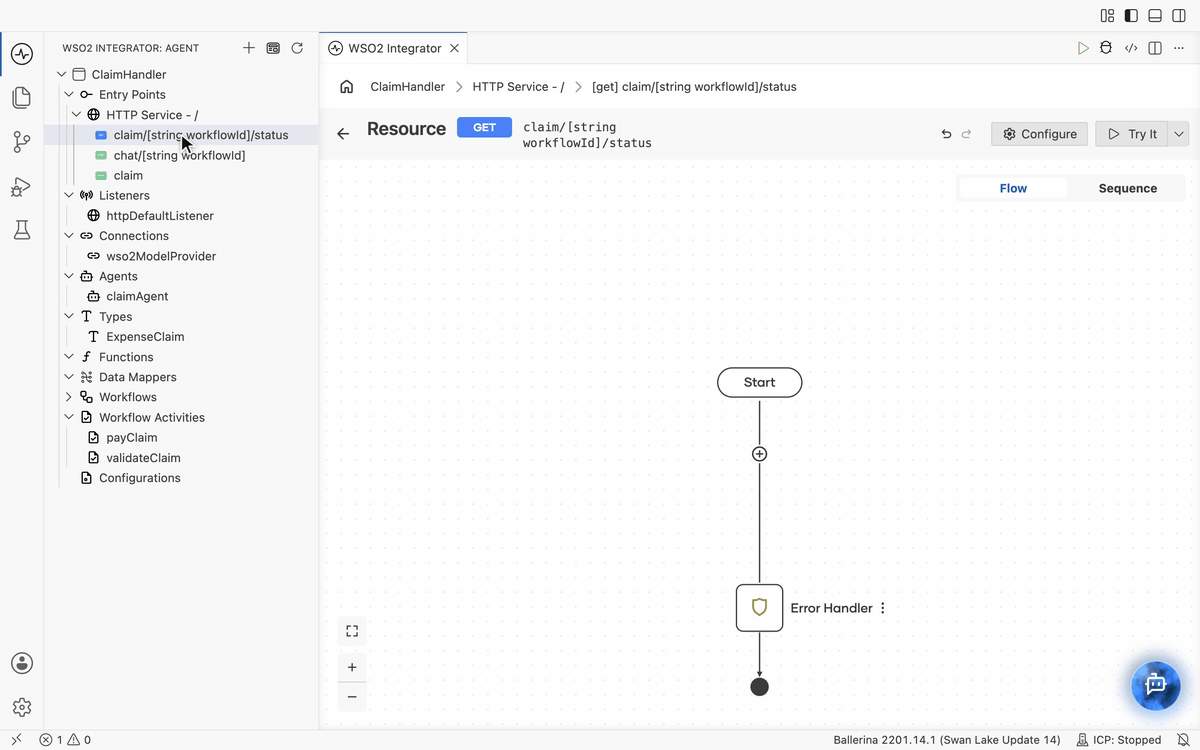Collapse the Workflow Activities section
This screenshot has height=750, width=1200.
pyautogui.click(x=69, y=417)
